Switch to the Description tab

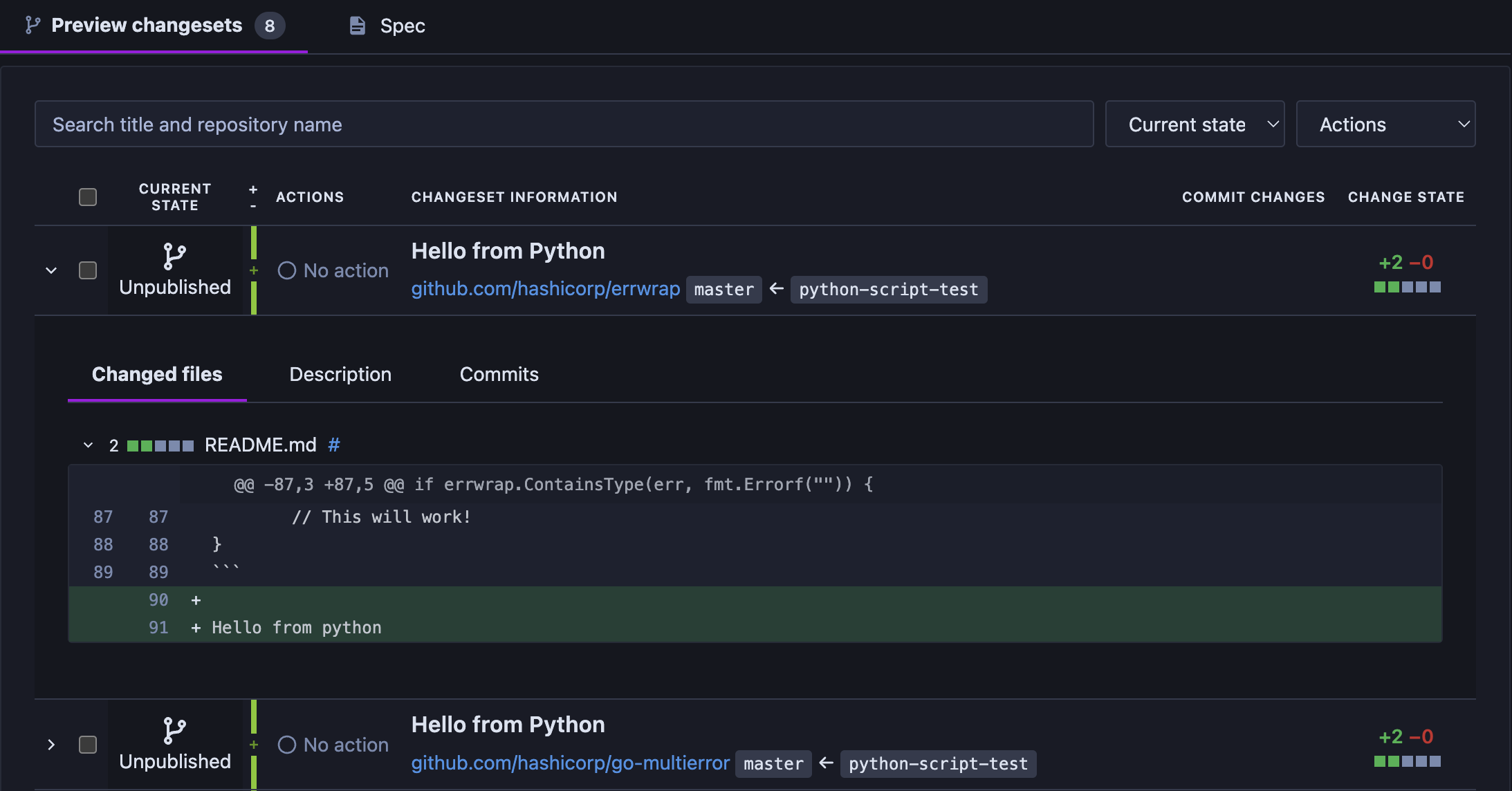[x=340, y=374]
